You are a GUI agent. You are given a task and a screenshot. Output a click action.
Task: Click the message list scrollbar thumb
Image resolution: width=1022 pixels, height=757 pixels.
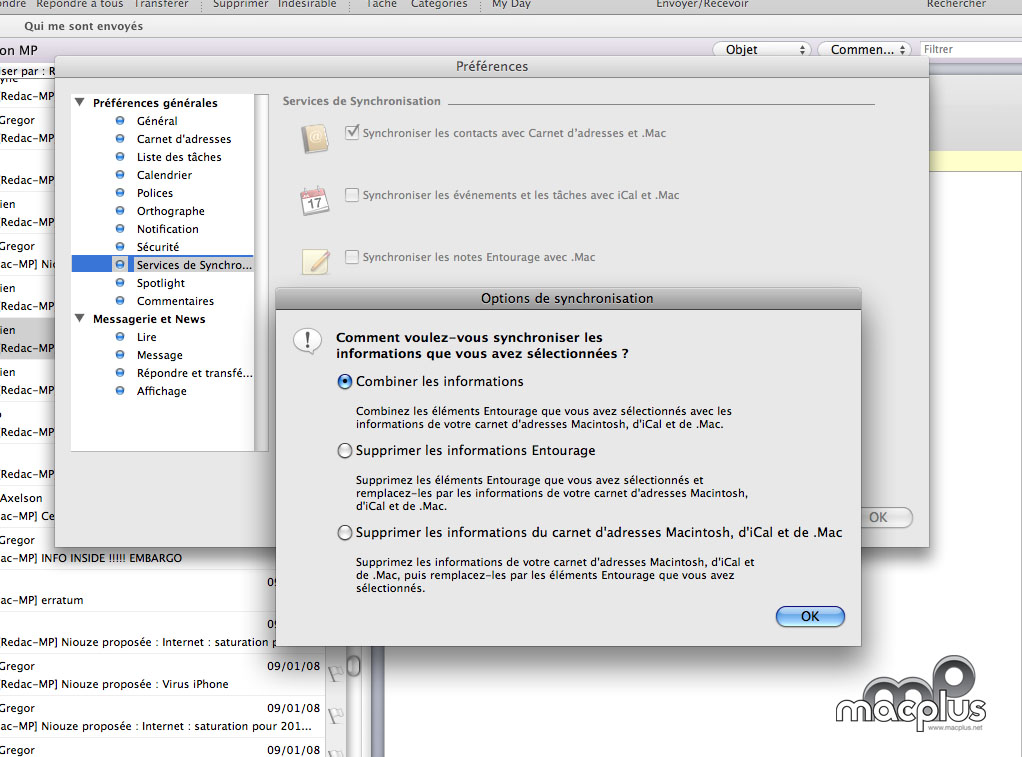(x=353, y=666)
